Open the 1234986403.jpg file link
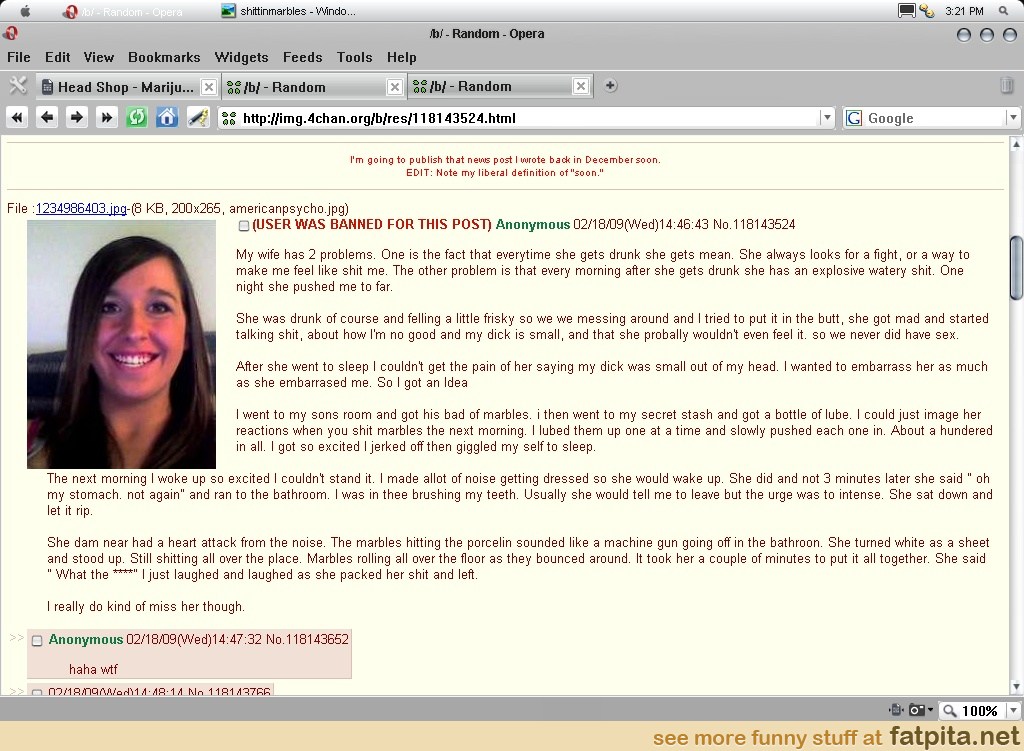Viewport: 1024px width, 751px height. (x=81, y=209)
